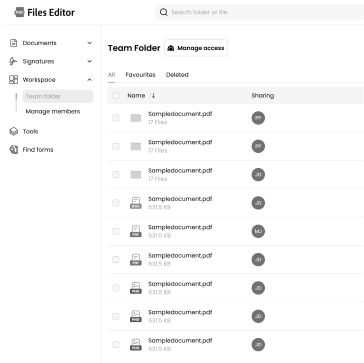This screenshot has height=363, width=364.
Task: Click the folder icon of the topmost row
Action: click(x=136, y=118)
